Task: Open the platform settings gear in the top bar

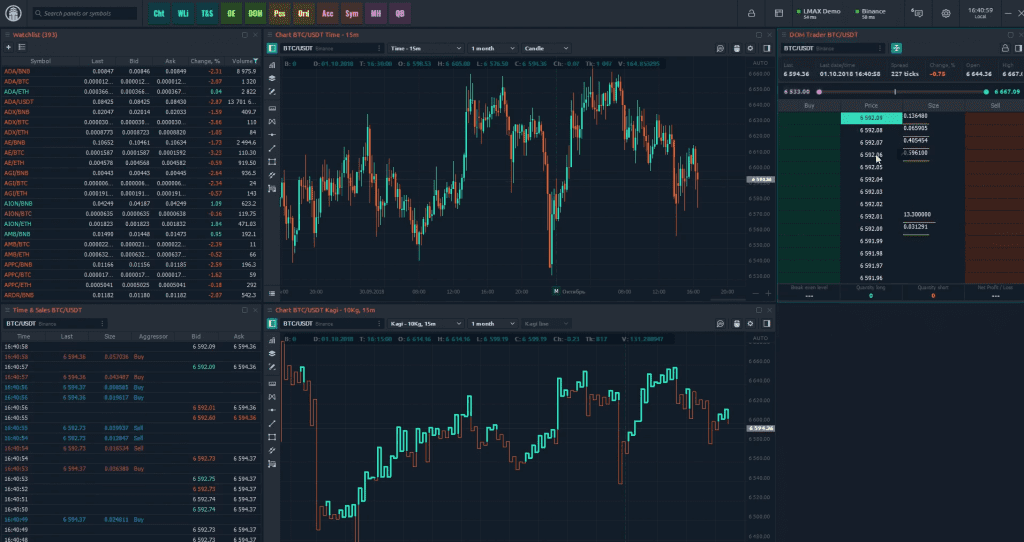Action: [x=946, y=14]
